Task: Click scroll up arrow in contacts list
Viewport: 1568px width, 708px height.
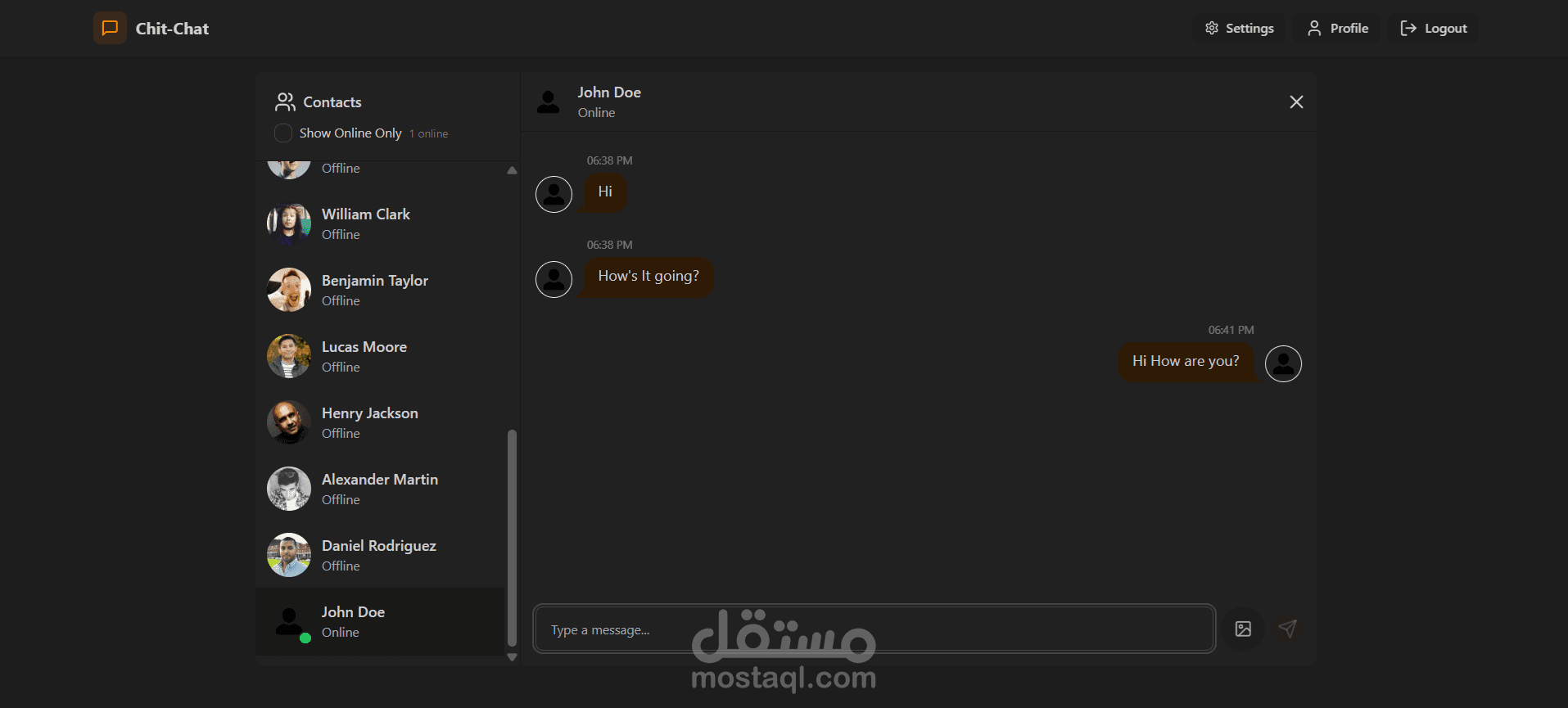Action: click(512, 170)
